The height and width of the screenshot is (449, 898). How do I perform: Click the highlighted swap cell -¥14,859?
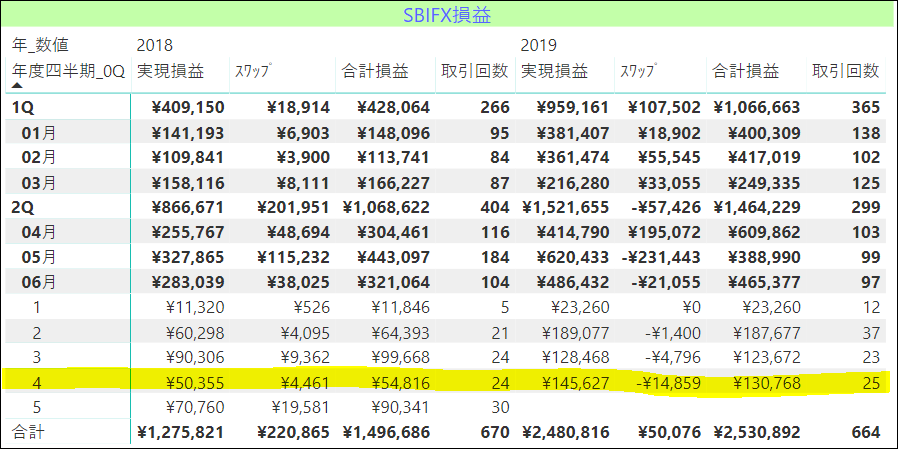pyautogui.click(x=668, y=383)
